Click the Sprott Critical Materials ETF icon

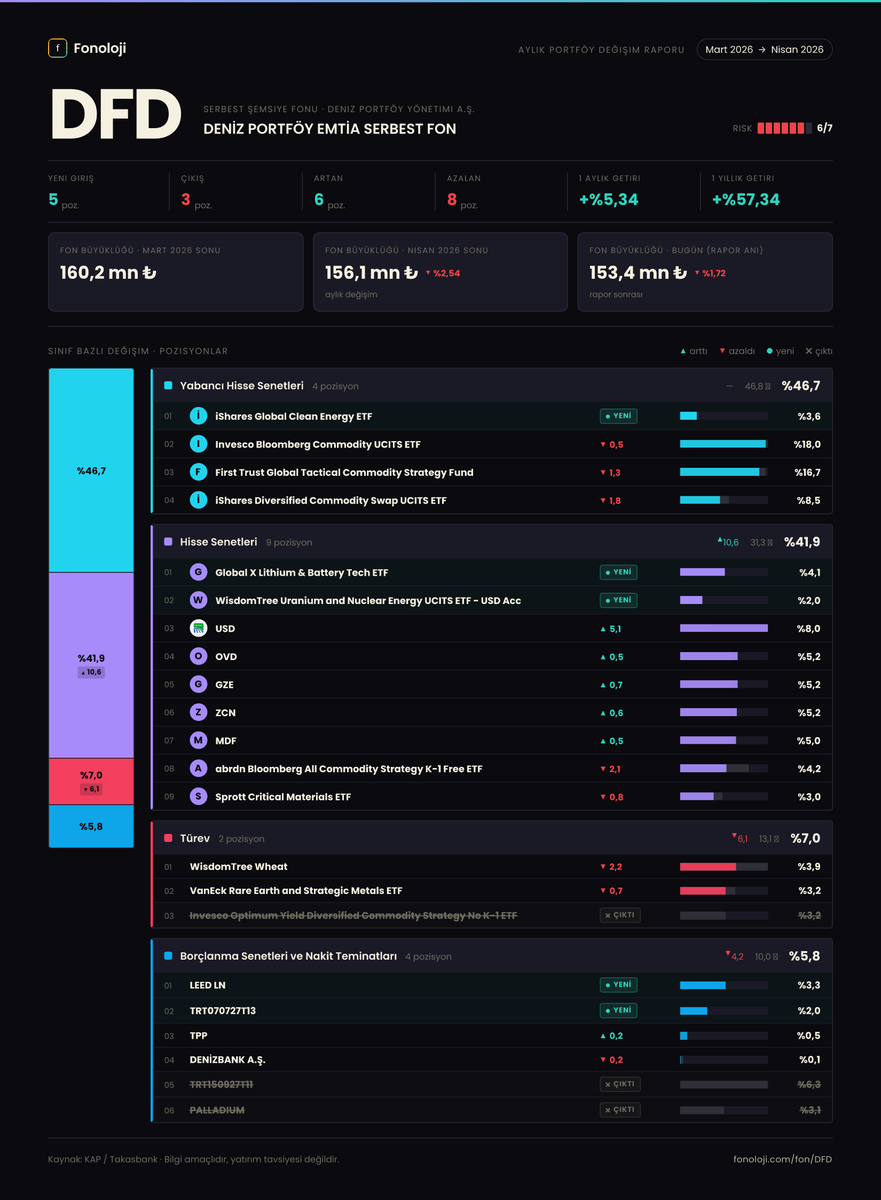coord(199,796)
